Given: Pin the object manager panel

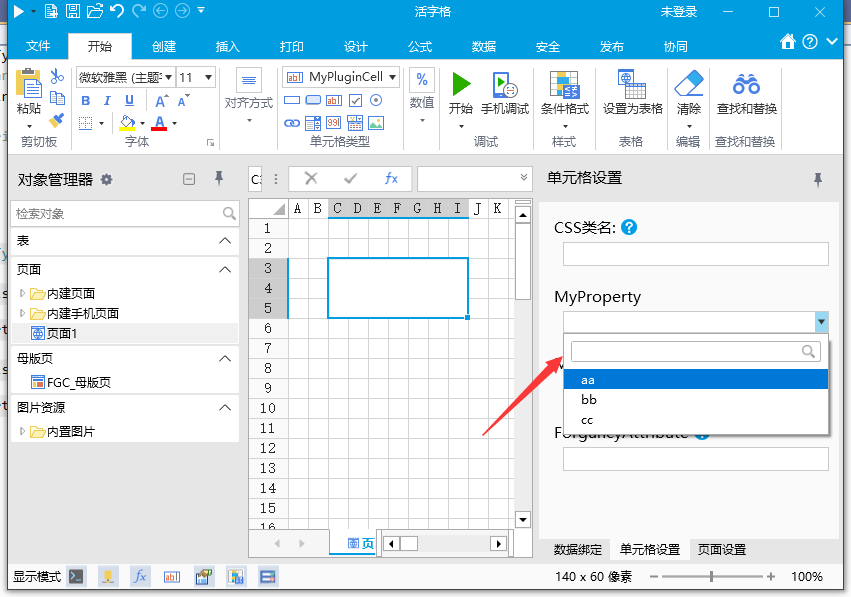Looking at the screenshot, I should (219, 178).
